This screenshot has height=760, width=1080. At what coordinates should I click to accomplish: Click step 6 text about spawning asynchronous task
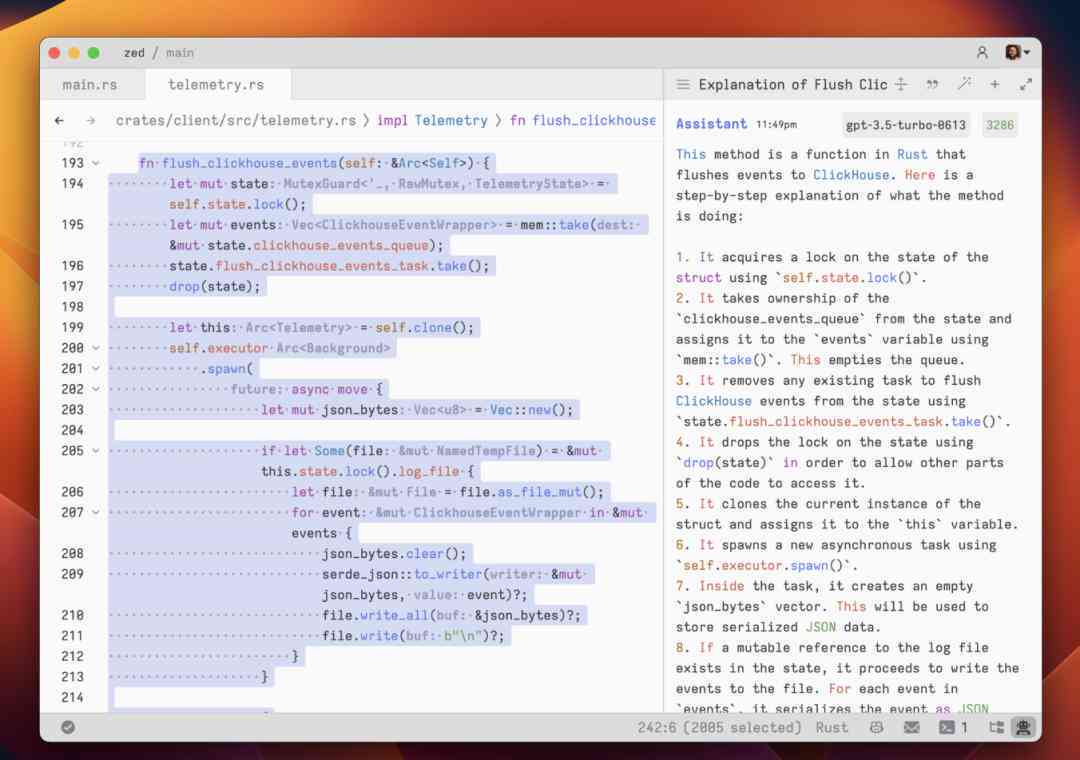point(836,555)
